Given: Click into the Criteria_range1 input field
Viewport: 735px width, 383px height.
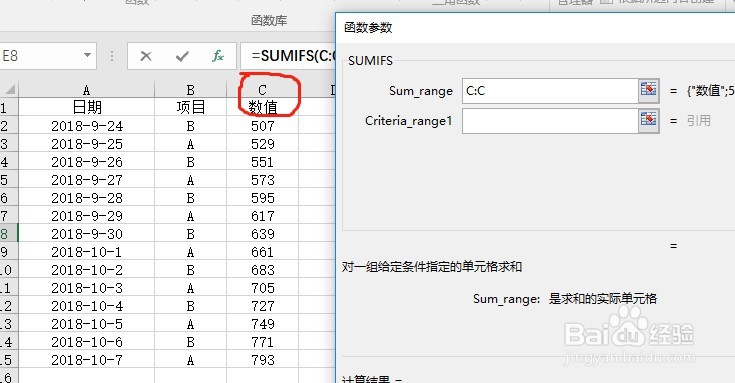Looking at the screenshot, I should pyautogui.click(x=550, y=121).
